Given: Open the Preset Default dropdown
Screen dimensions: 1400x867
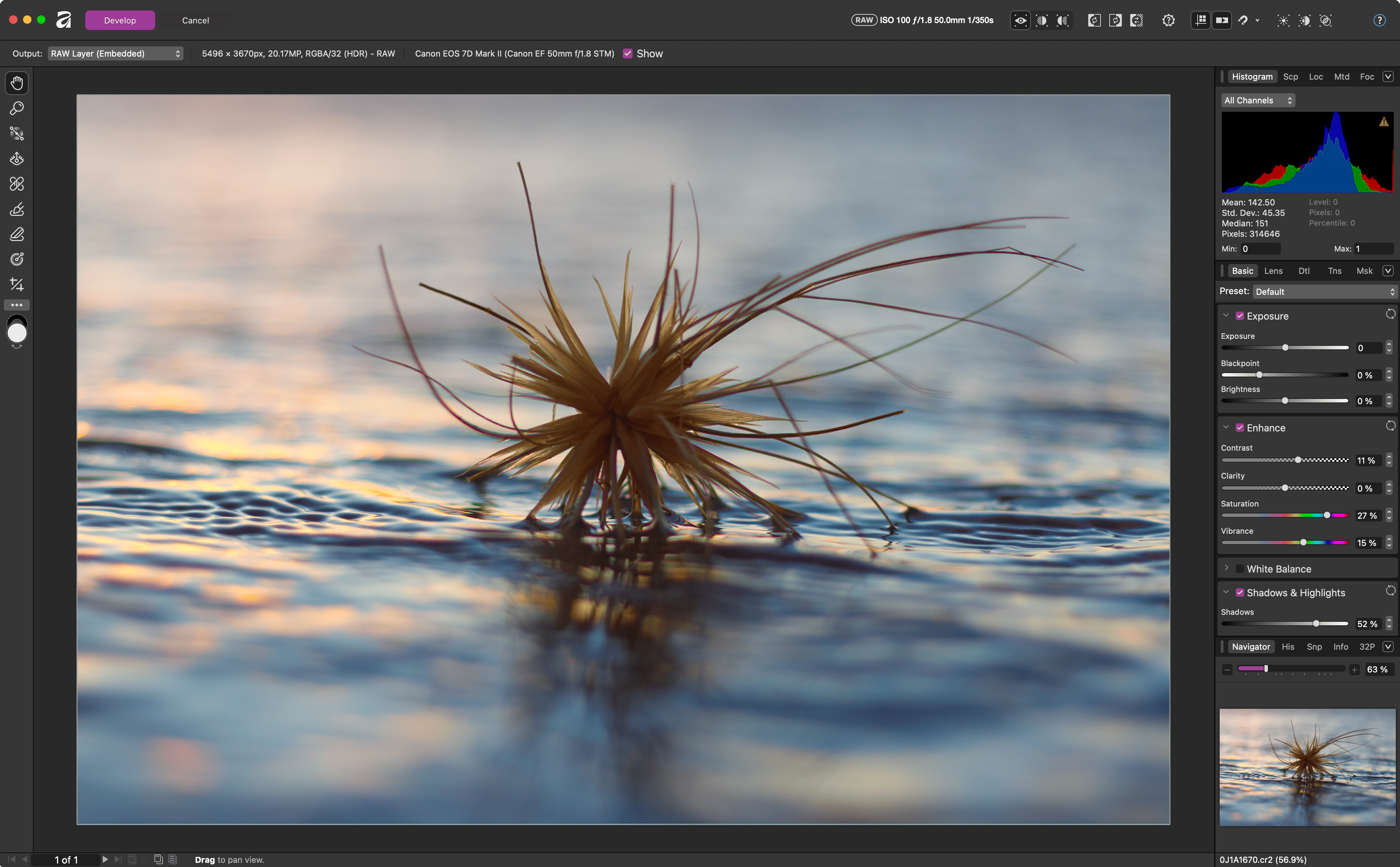Looking at the screenshot, I should tap(1325, 292).
